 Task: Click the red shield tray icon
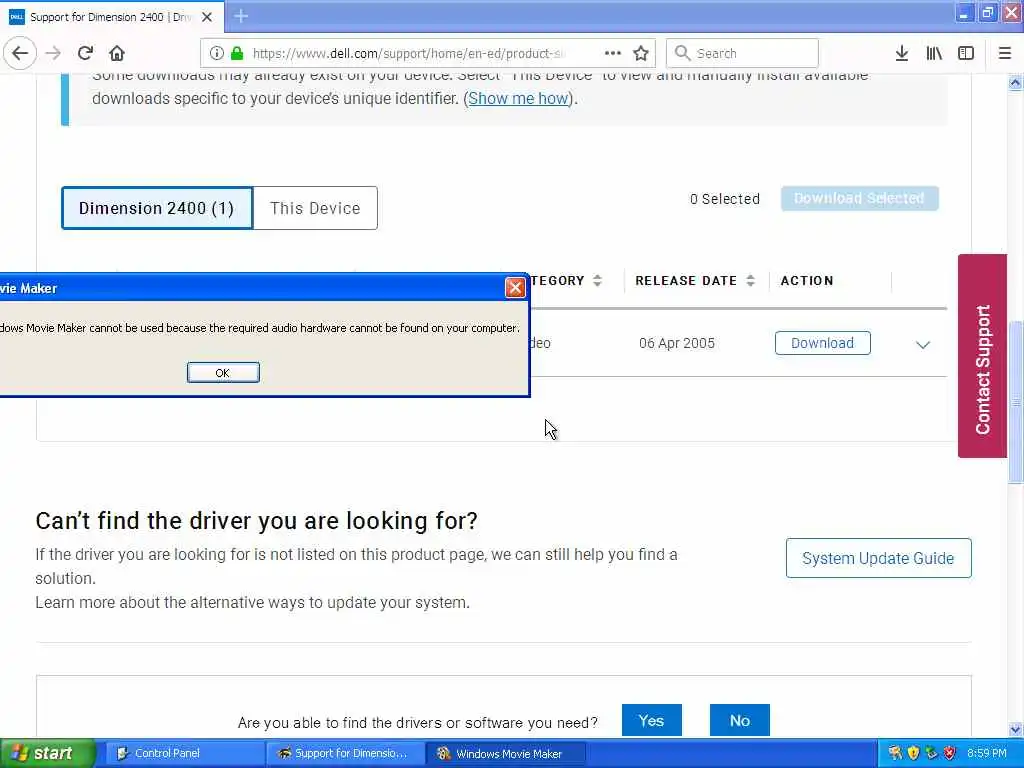pyautogui.click(x=950, y=753)
